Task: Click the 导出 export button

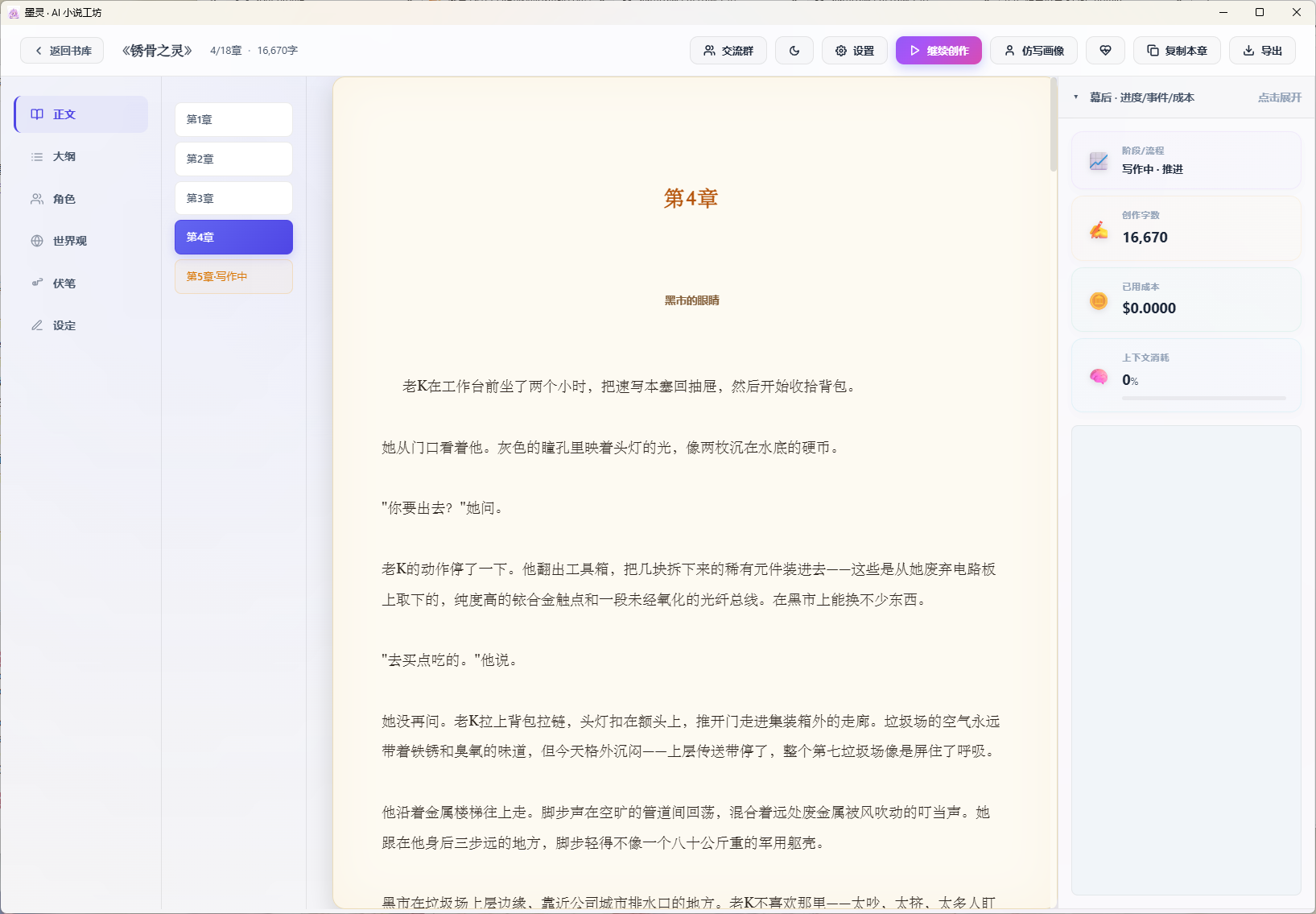Action: click(1262, 51)
